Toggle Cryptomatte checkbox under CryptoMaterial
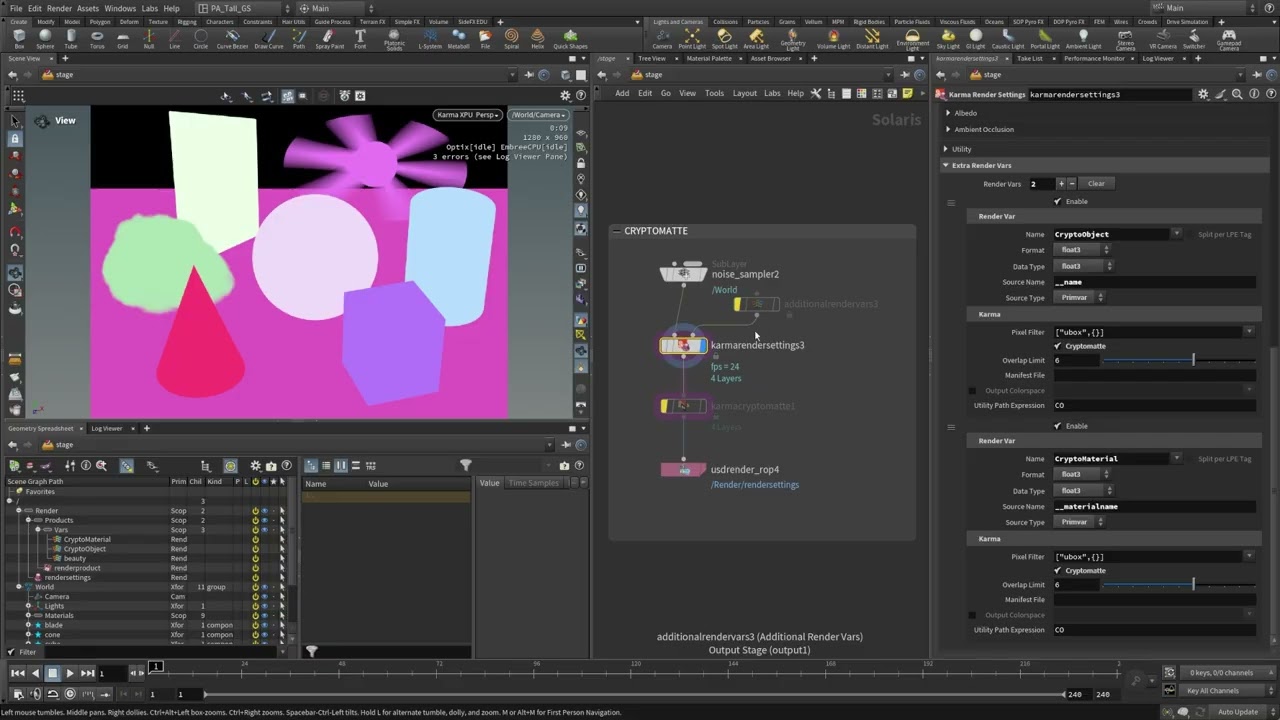 coord(1058,570)
